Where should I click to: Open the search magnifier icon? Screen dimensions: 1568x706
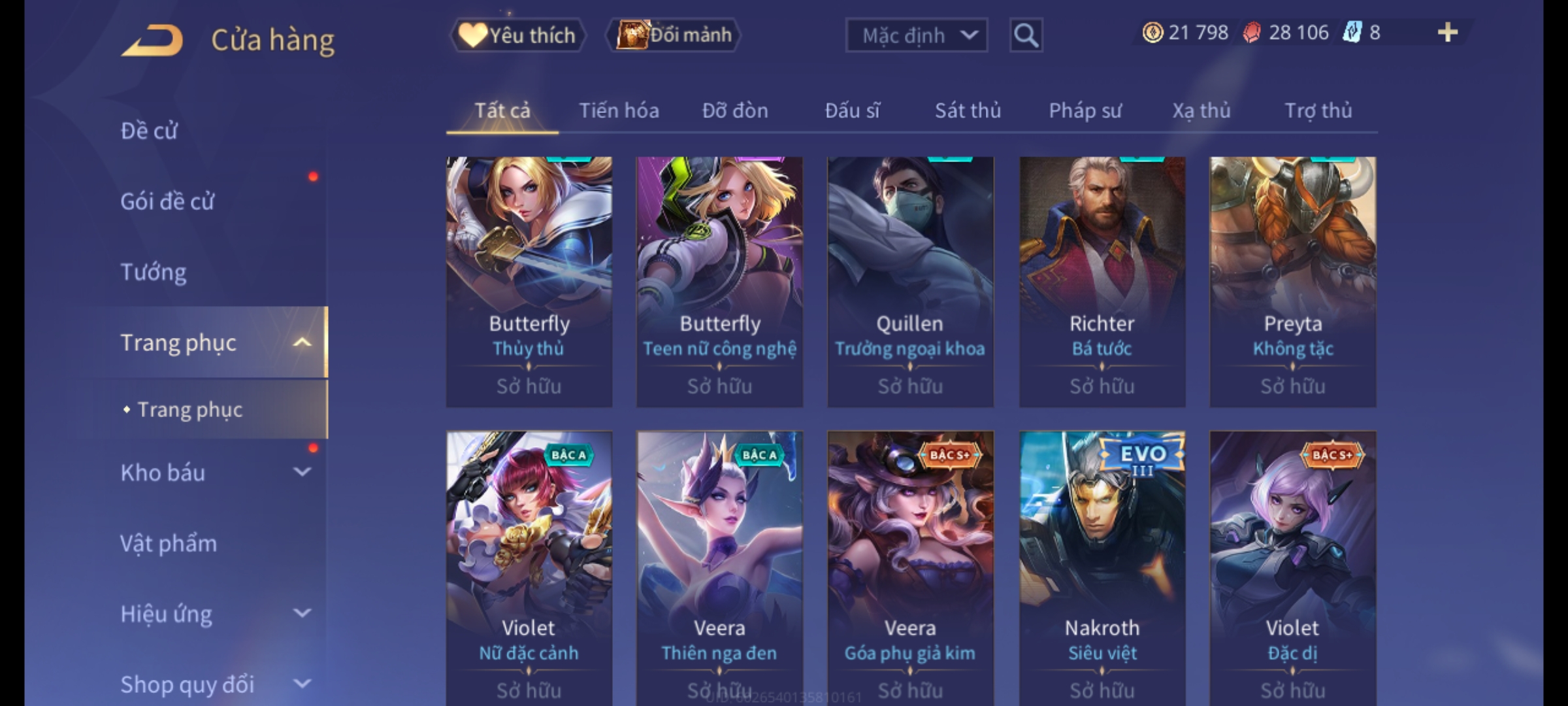1026,35
